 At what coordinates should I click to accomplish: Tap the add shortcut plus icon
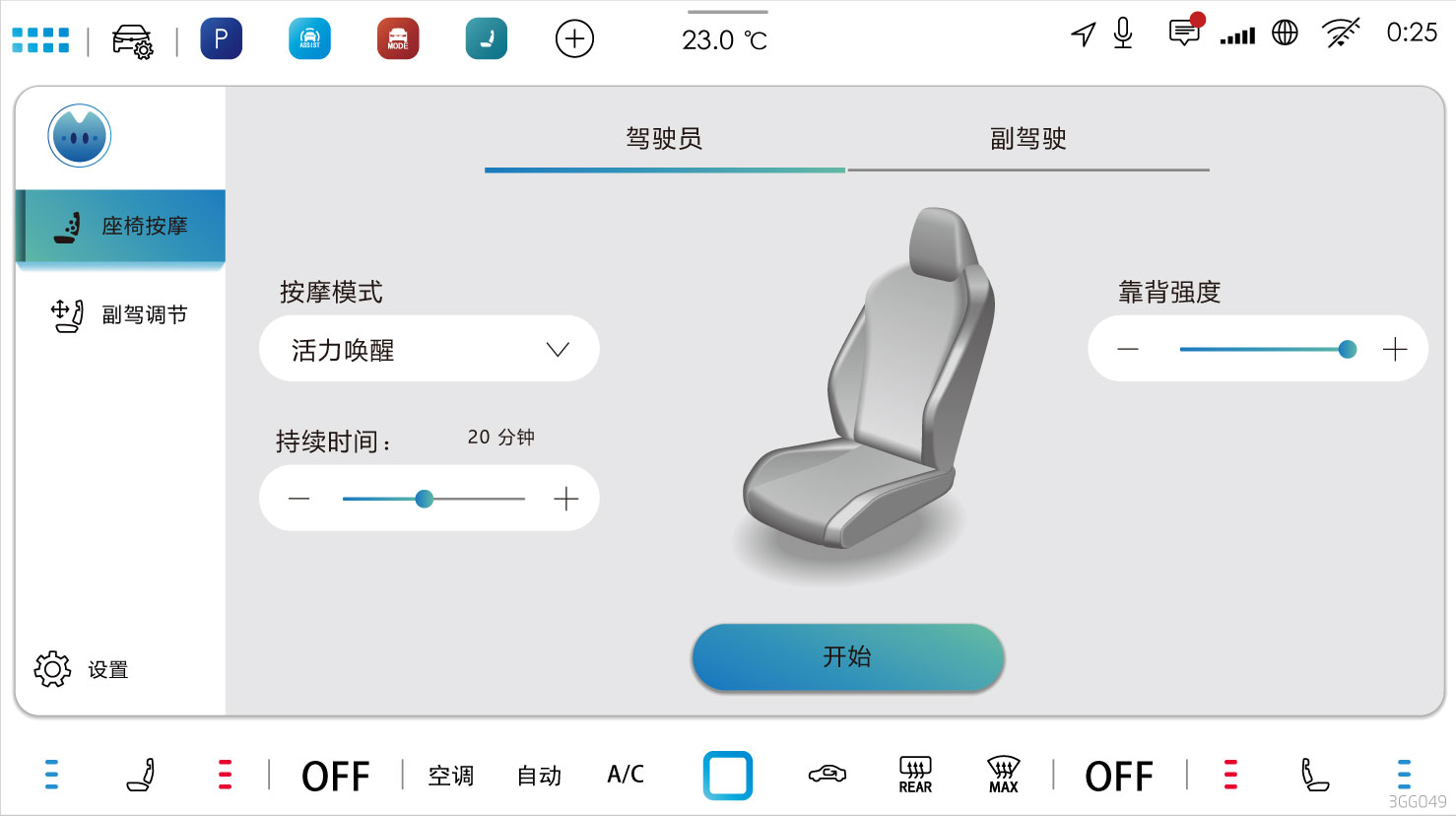click(574, 39)
